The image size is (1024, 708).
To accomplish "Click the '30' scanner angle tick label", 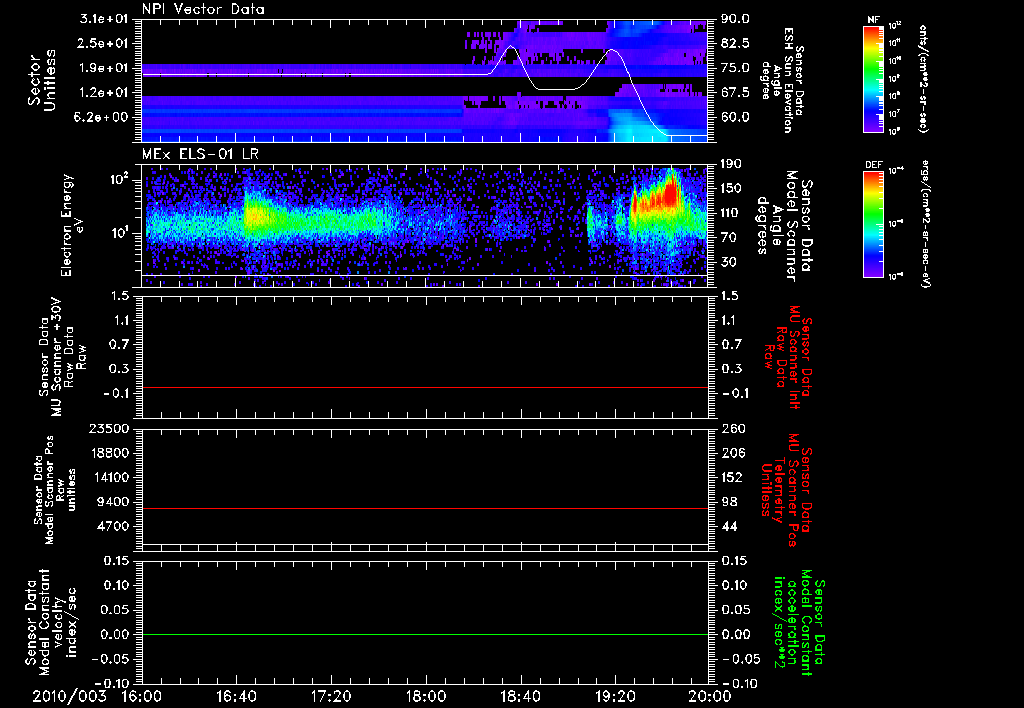I will pos(728,262).
